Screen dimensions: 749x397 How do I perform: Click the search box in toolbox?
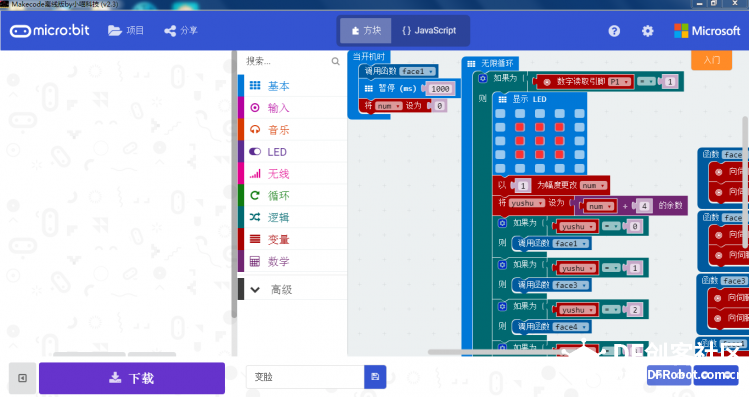tap(287, 61)
